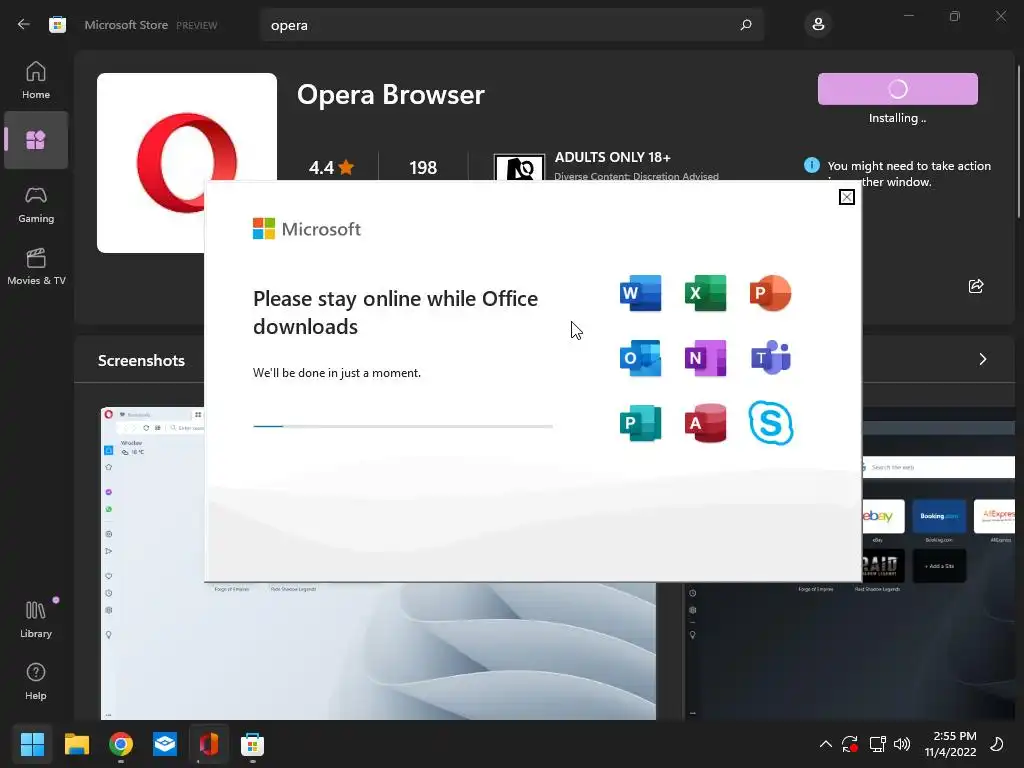Click the Store page vertical scrollbar
Screen dimensions: 1024x768
(1019, 142)
